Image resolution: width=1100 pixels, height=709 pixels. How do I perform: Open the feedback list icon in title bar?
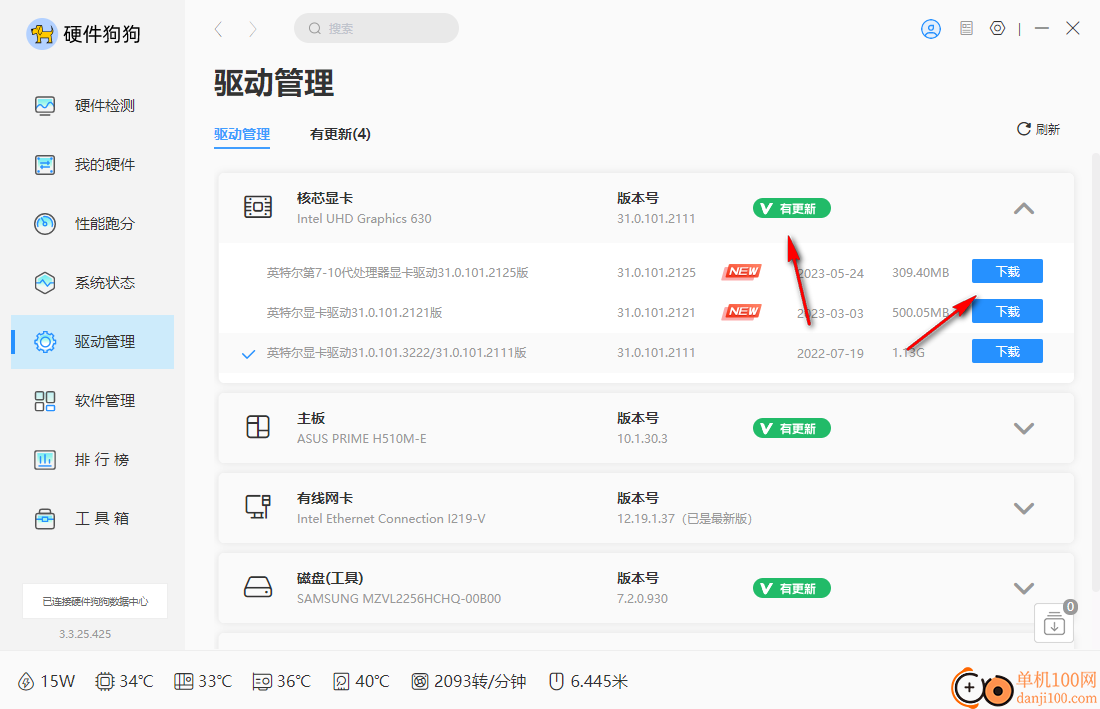tap(966, 28)
